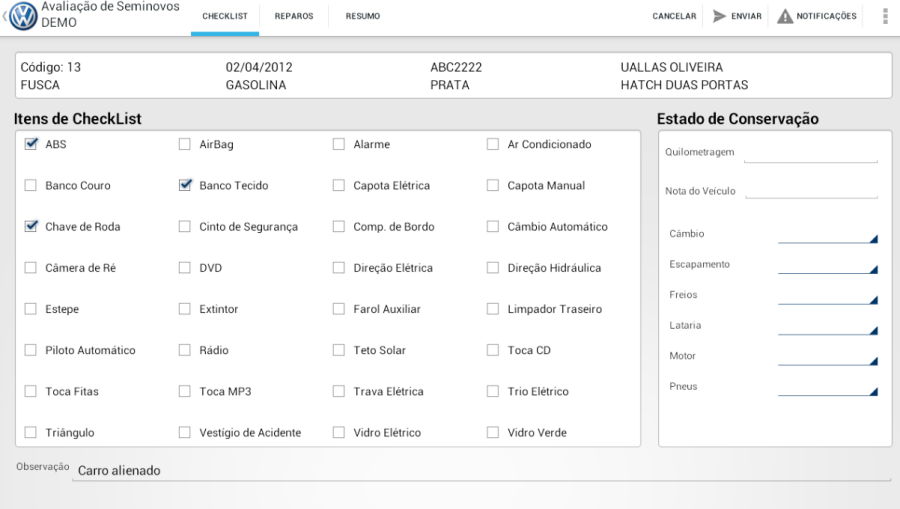Open the three-dot overflow menu
Viewport: 900px width, 509px height.
coord(885,16)
